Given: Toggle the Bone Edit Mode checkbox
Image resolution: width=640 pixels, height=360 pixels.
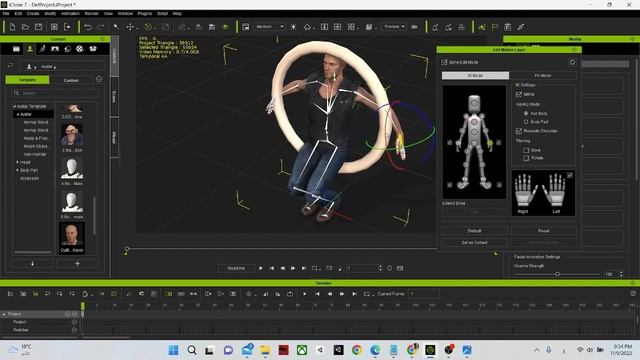Looking at the screenshot, I should 444,62.
